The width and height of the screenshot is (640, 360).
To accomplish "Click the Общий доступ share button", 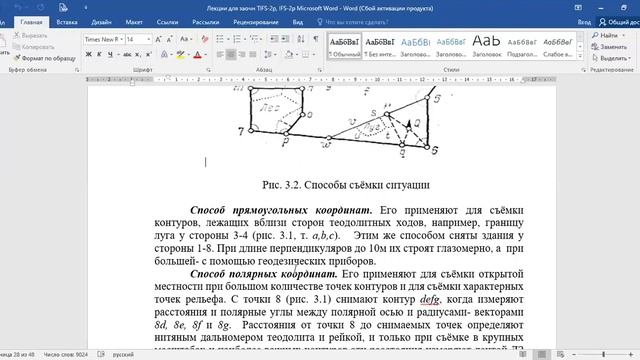I will pos(618,22).
